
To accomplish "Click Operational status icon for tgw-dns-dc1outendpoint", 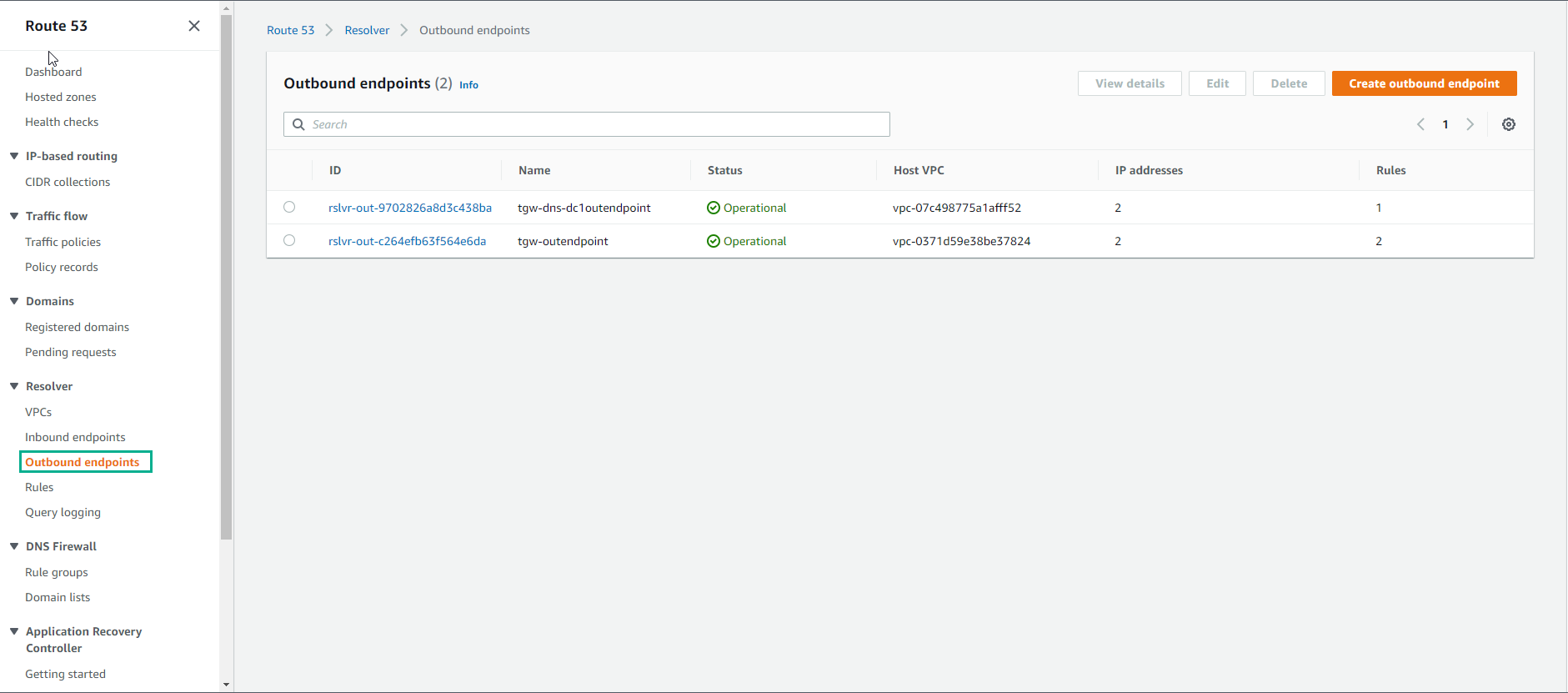I will (x=714, y=208).
